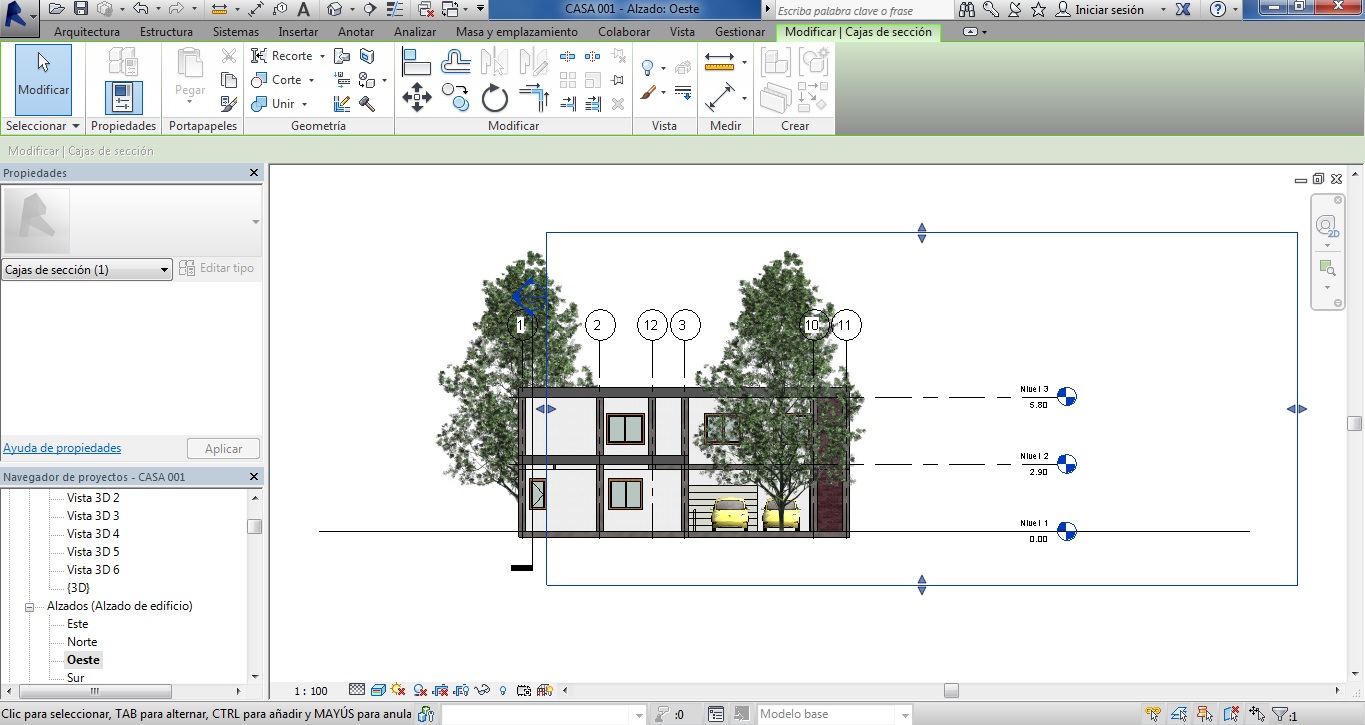Toggle the visual style button in view bar
1365x725 pixels.
coord(378,690)
